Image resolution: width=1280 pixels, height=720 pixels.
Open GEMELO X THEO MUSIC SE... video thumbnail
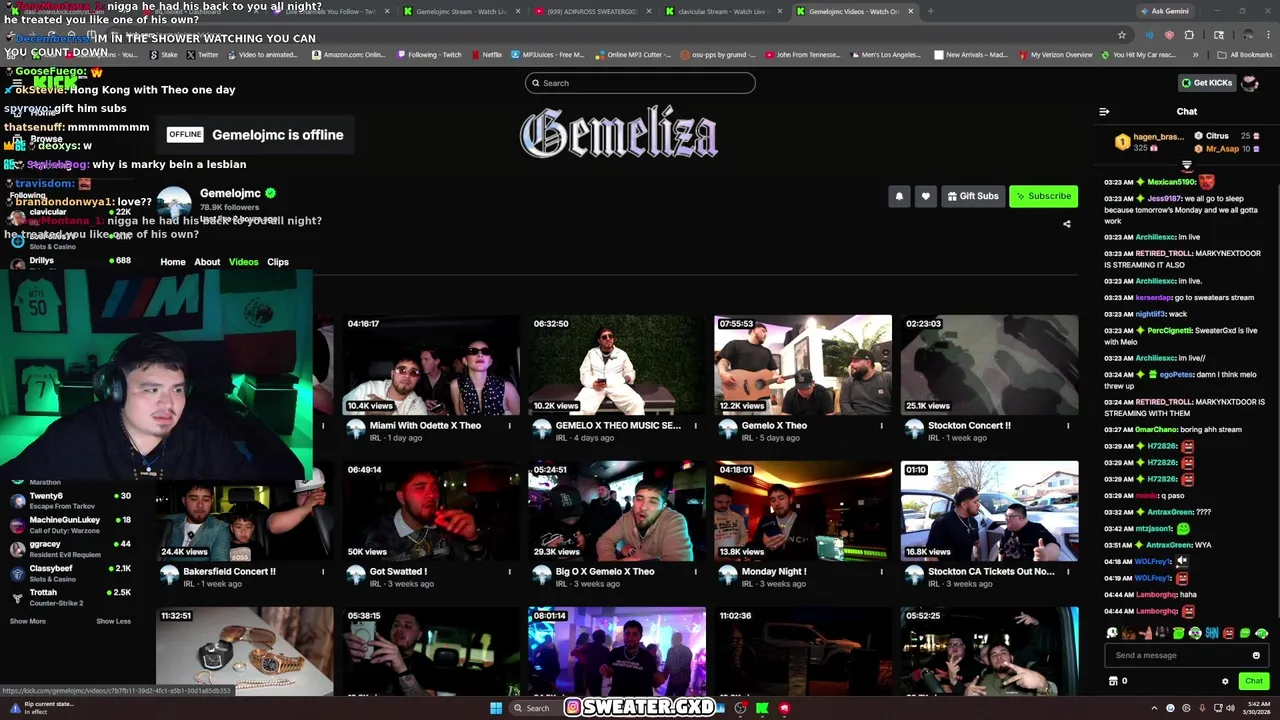click(617, 365)
